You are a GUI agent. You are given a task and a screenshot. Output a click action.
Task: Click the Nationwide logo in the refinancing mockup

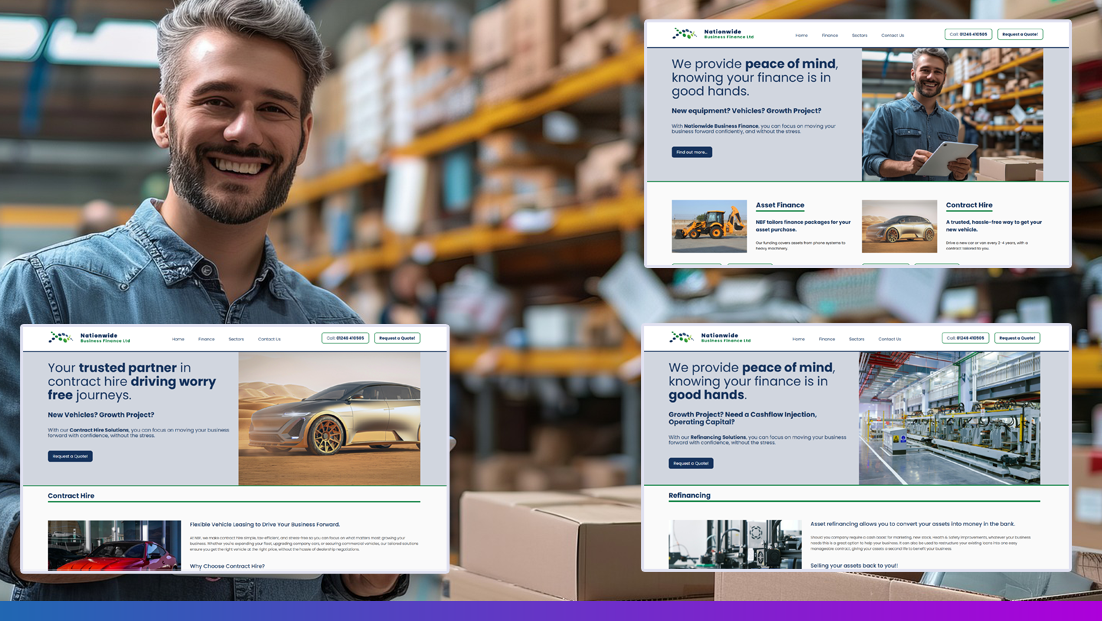click(711, 338)
